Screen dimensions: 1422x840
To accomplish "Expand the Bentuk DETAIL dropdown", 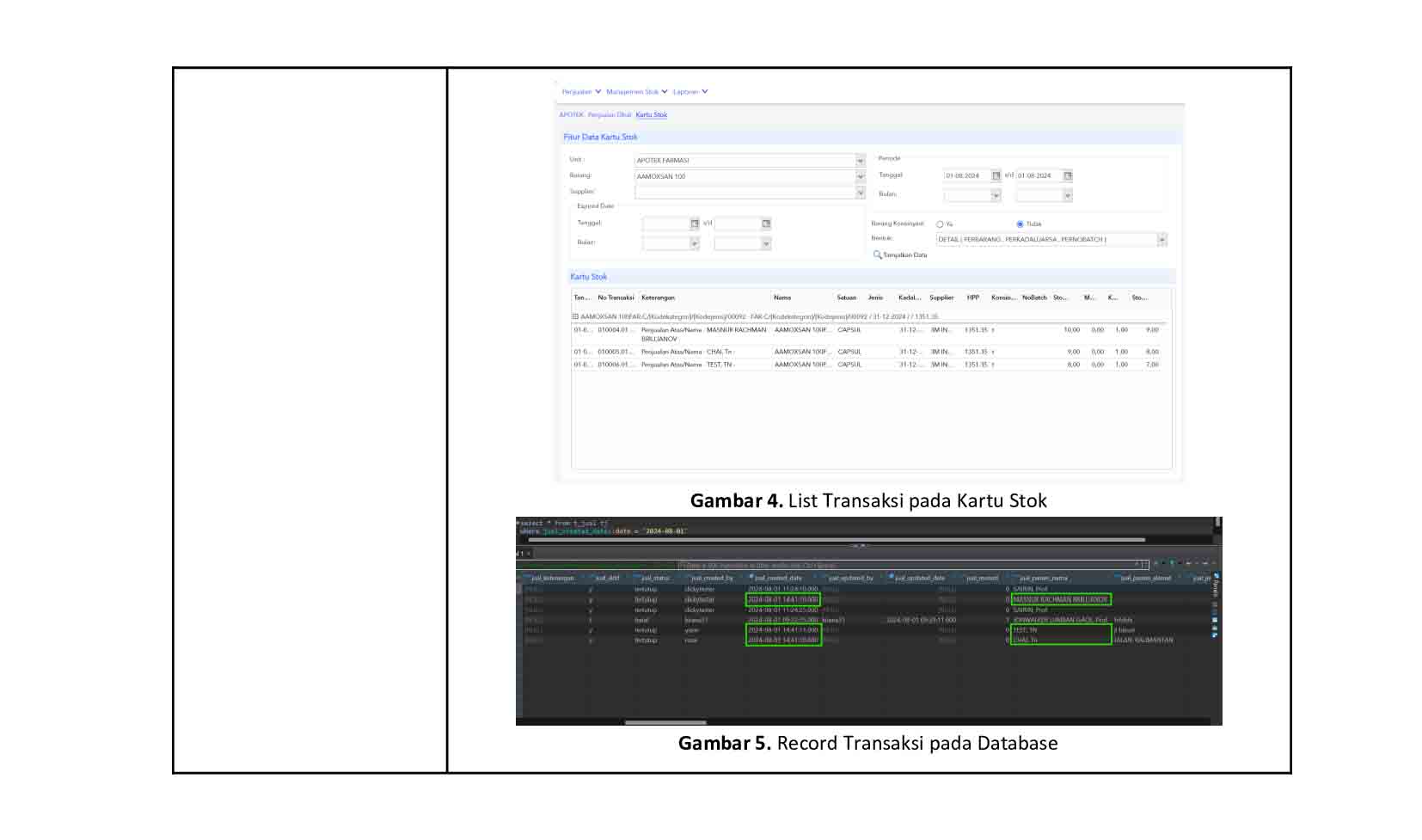I will click(x=1162, y=240).
